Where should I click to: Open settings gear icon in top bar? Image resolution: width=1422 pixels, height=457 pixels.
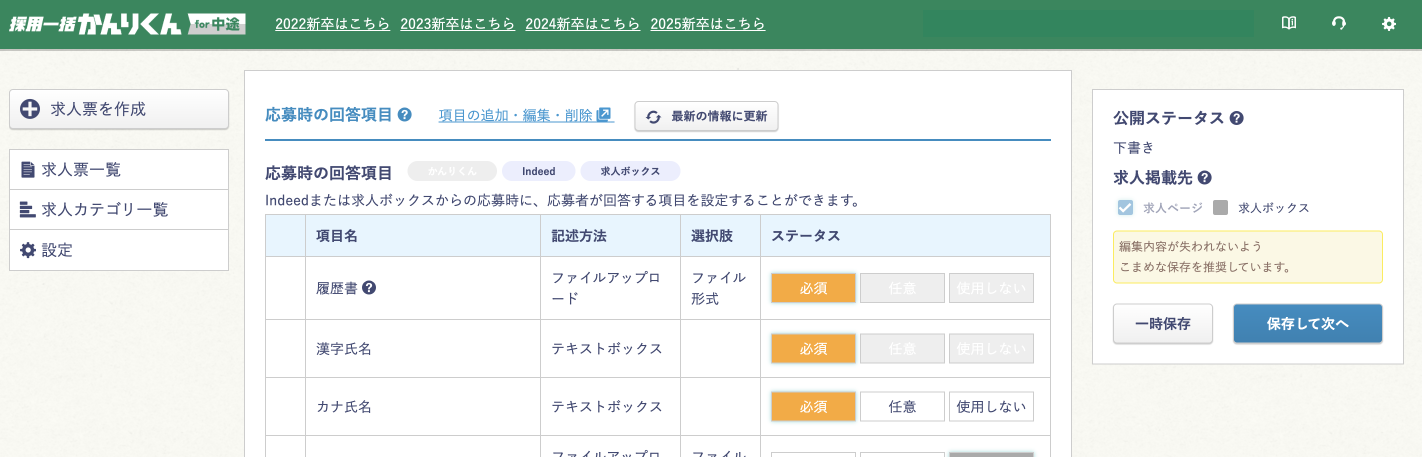pyautogui.click(x=1388, y=24)
